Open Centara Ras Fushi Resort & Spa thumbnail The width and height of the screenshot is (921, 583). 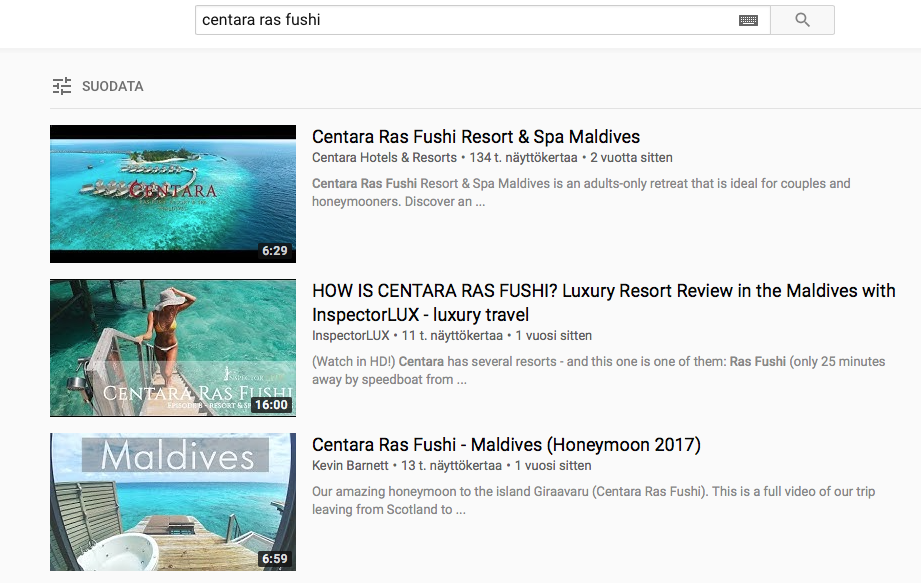(173, 194)
